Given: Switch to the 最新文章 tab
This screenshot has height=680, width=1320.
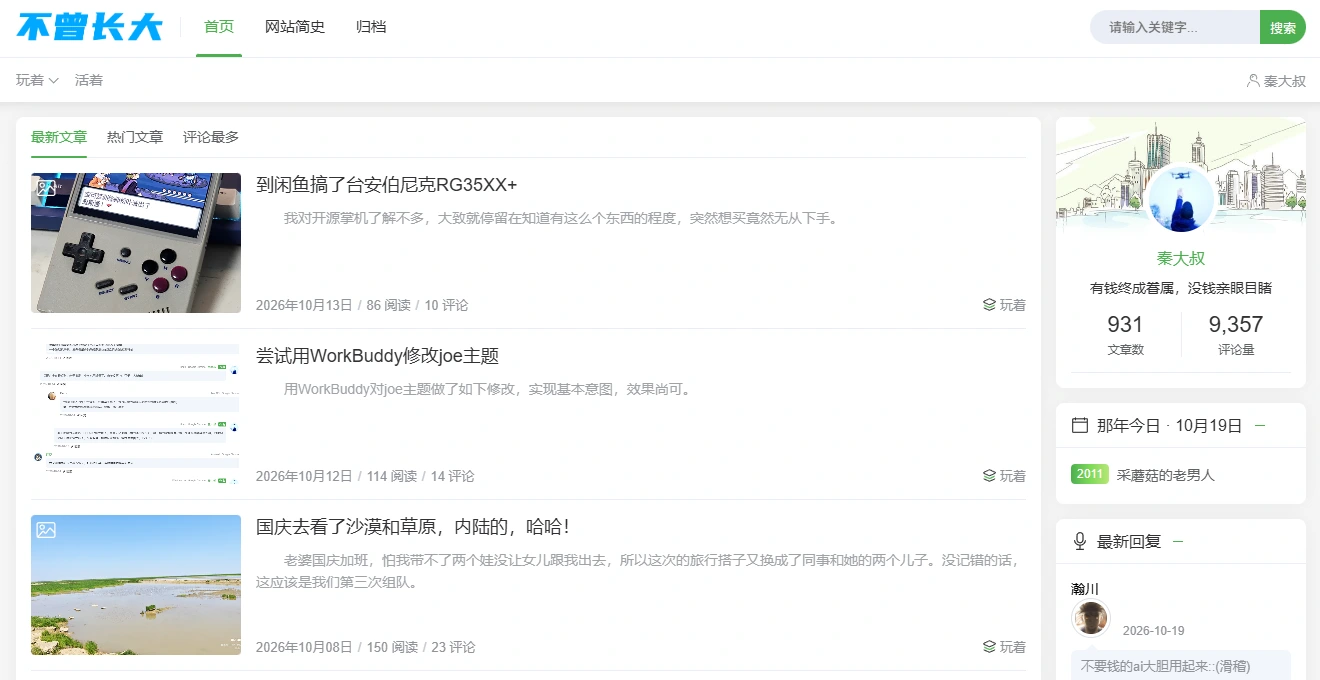Looking at the screenshot, I should 59,137.
